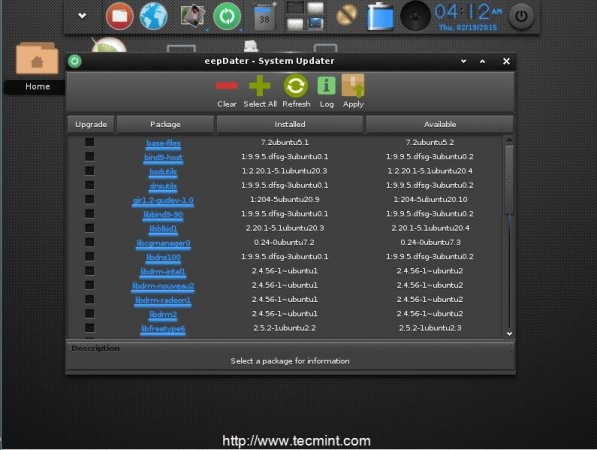Viewport: 597px width, 450px height.
Task: Click the eepDater window title icon
Action: [x=75, y=61]
